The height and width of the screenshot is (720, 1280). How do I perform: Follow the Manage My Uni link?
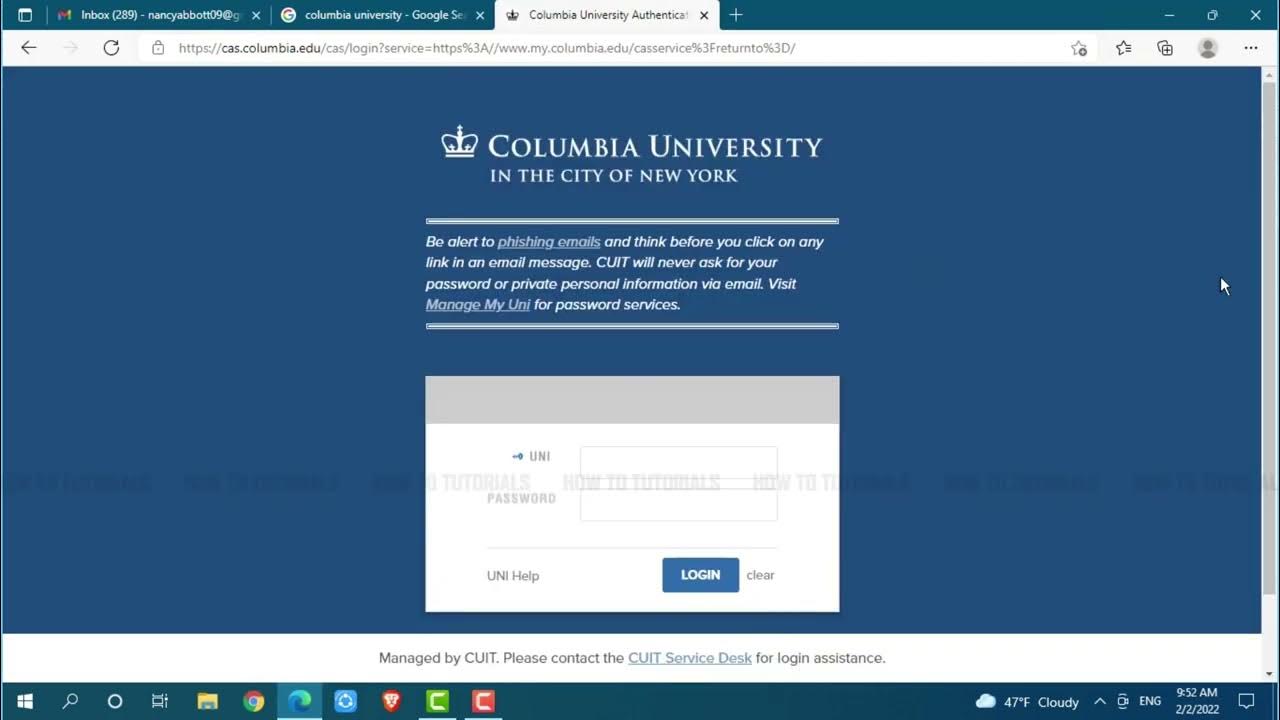click(478, 305)
